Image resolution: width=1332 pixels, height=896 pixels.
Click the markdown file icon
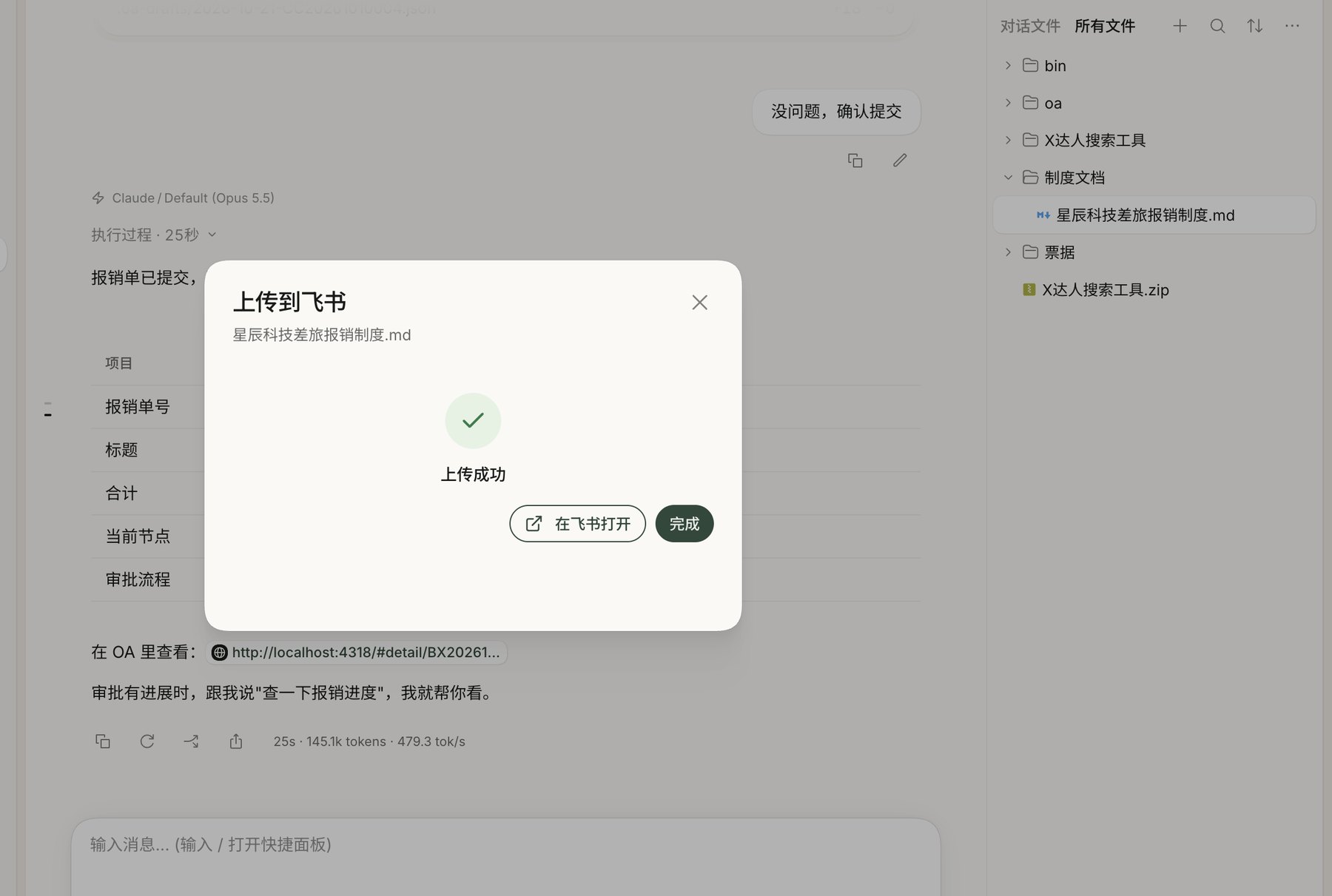tap(1043, 215)
